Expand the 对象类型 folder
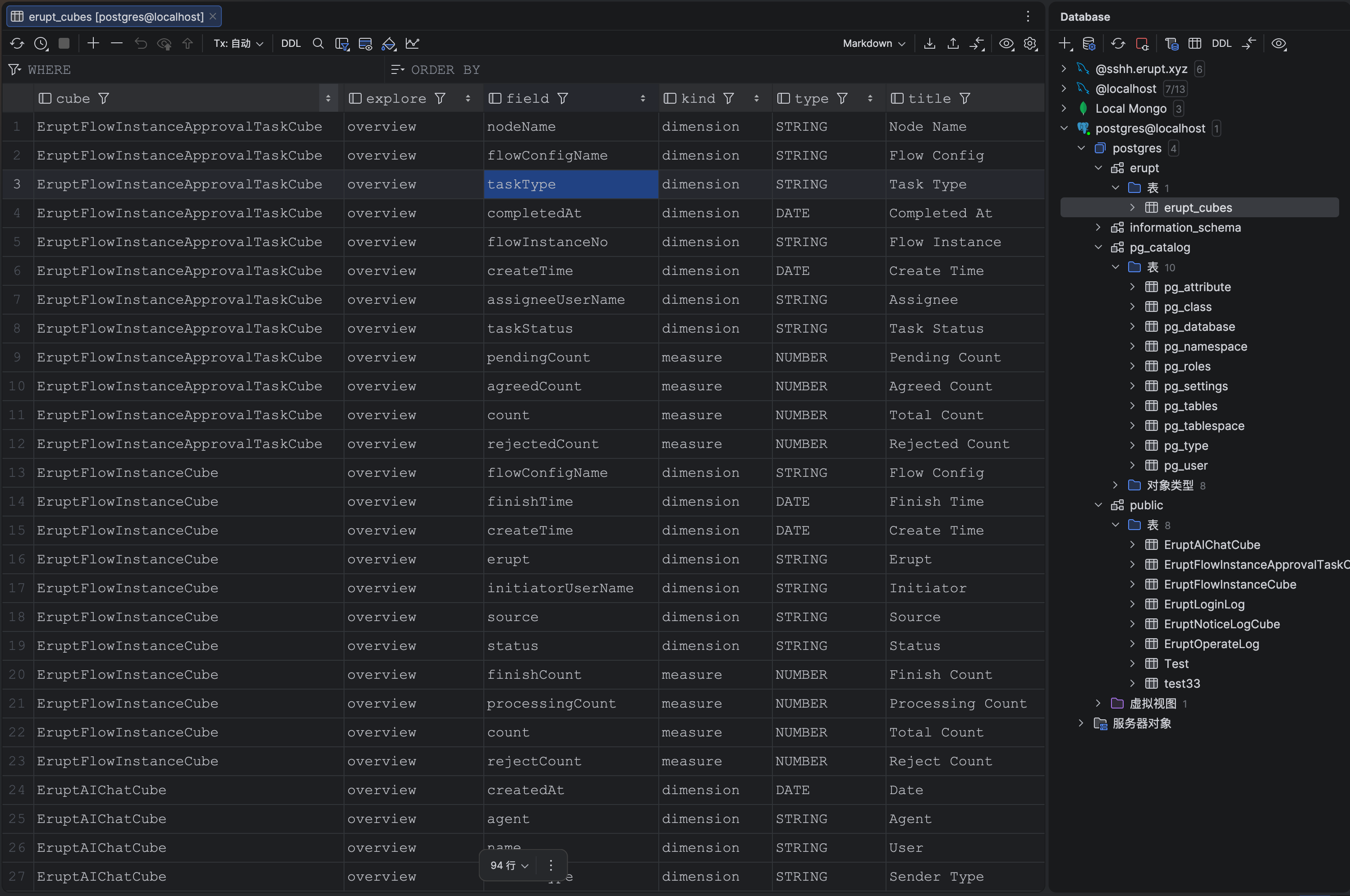1350x896 pixels. point(1115,485)
